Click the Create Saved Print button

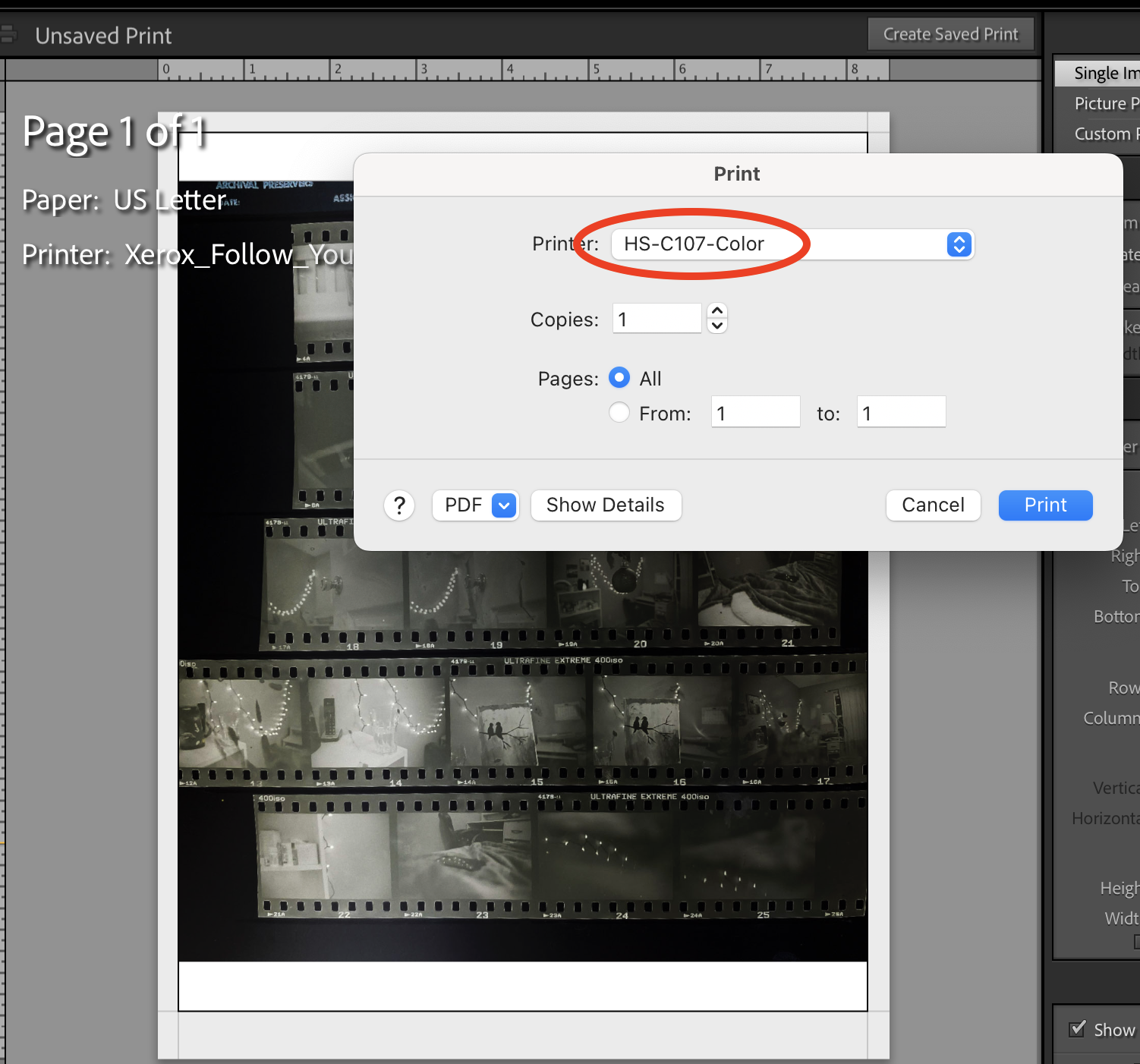point(949,33)
